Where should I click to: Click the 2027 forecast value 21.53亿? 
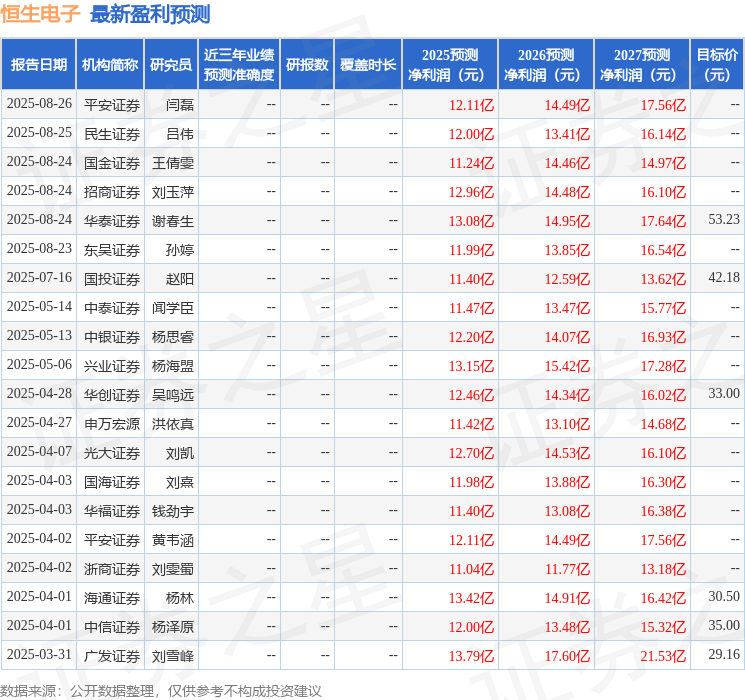click(x=663, y=656)
